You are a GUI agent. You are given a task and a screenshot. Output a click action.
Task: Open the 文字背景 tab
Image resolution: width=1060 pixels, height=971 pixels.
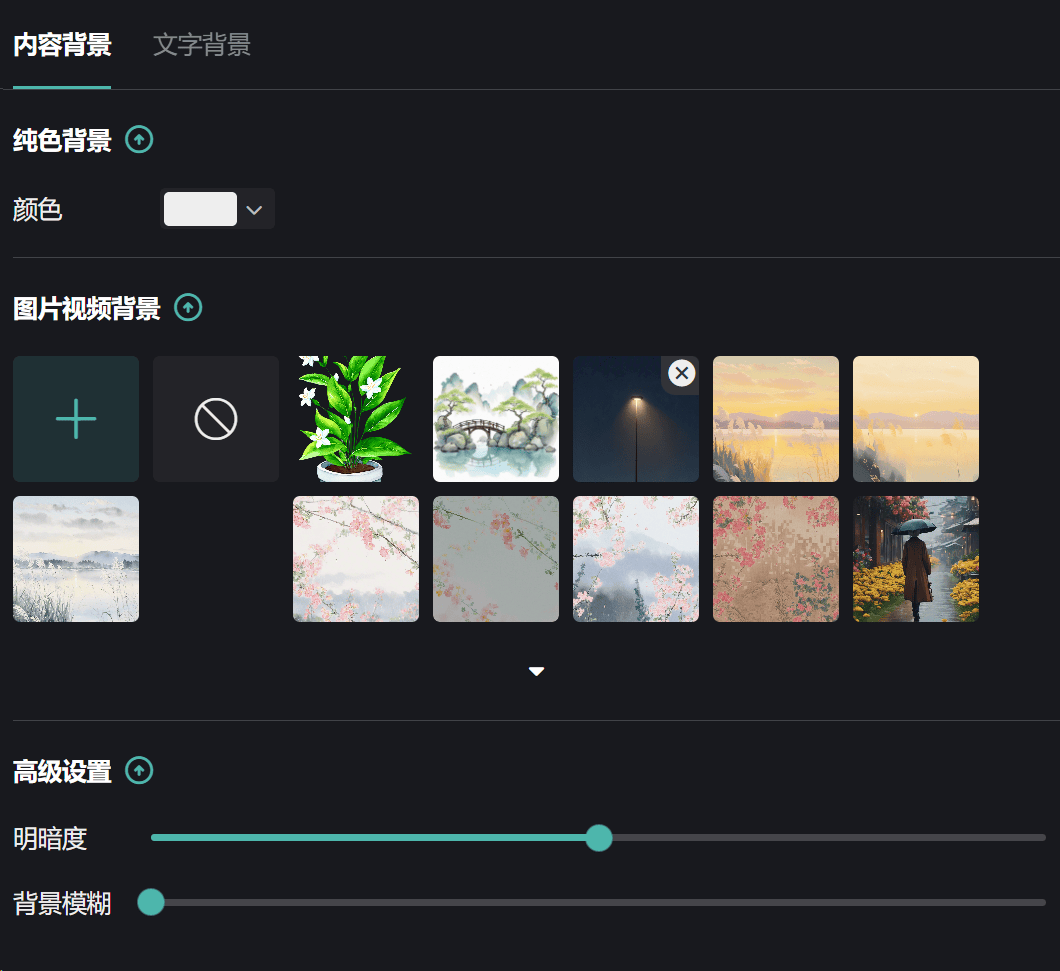click(x=202, y=45)
